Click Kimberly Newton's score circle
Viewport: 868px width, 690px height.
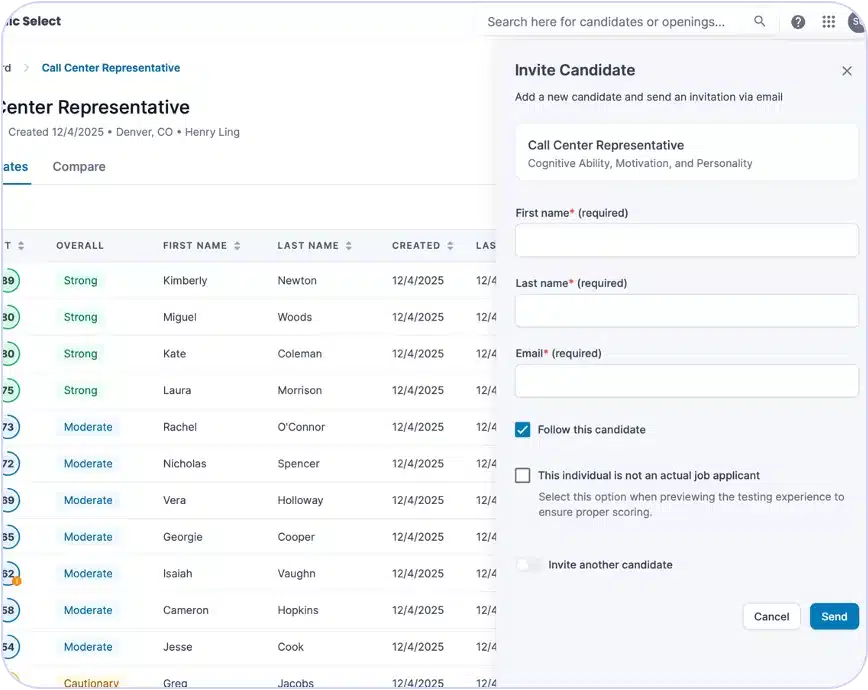tap(9, 280)
